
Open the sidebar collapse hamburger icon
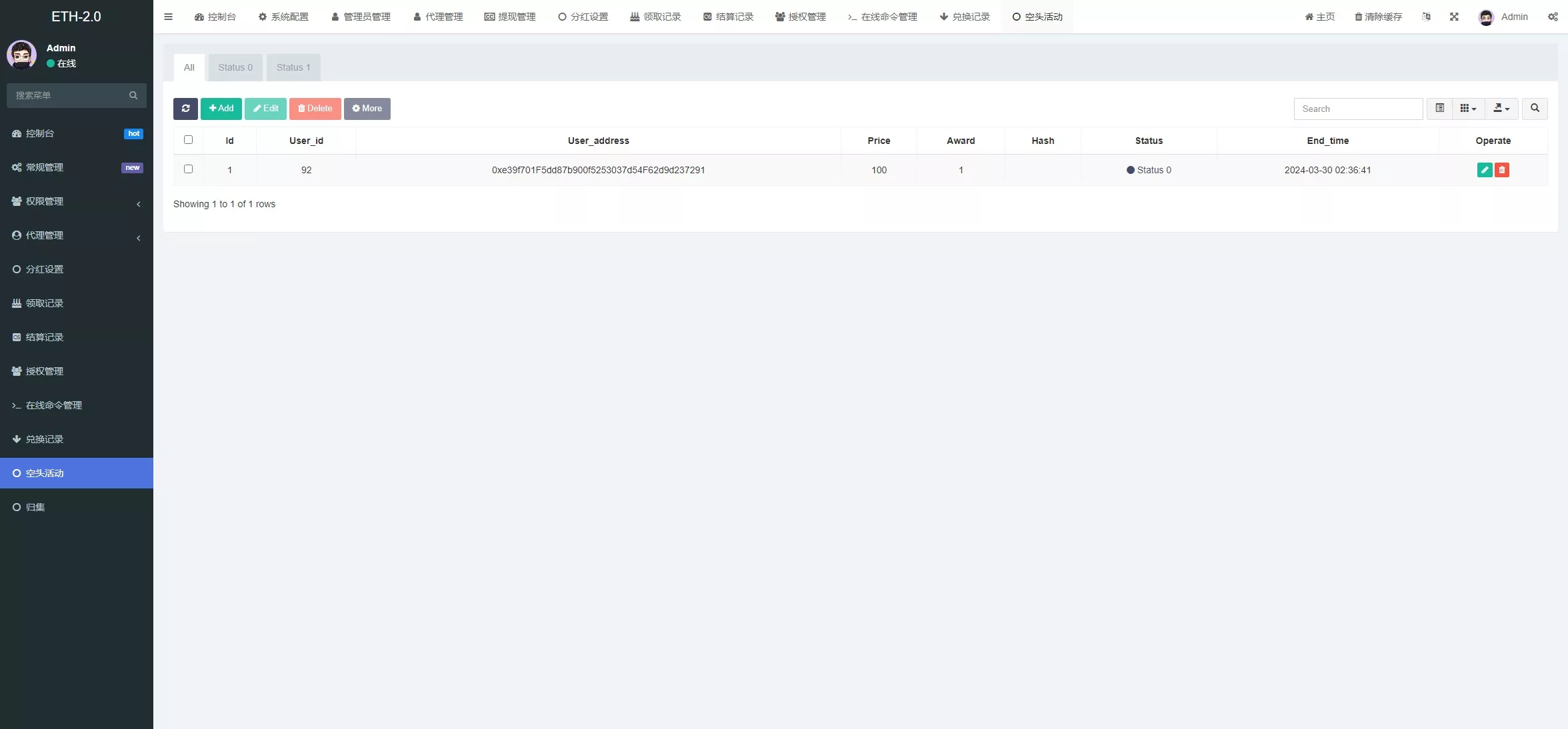[168, 17]
